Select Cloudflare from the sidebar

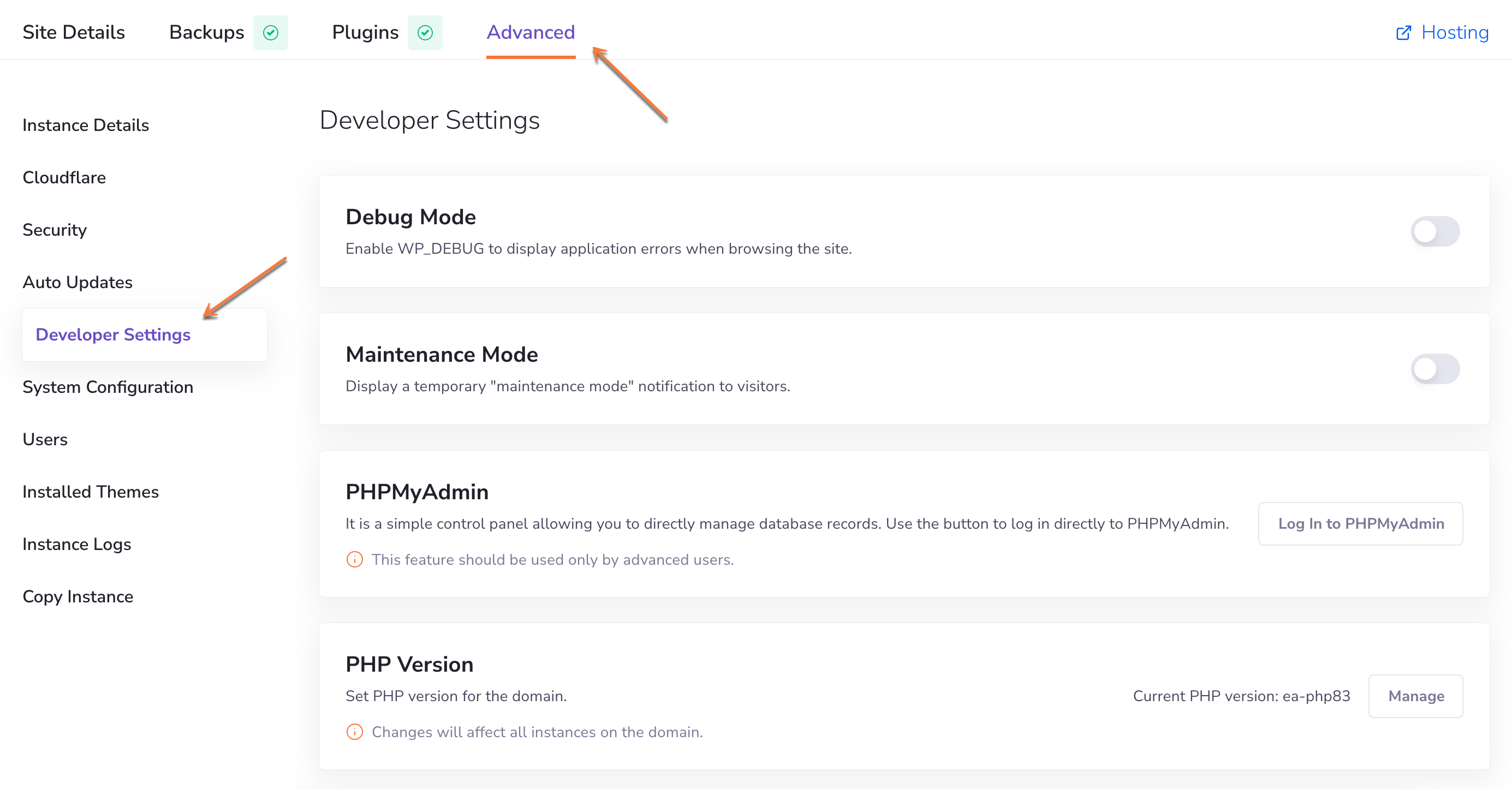[x=64, y=177]
